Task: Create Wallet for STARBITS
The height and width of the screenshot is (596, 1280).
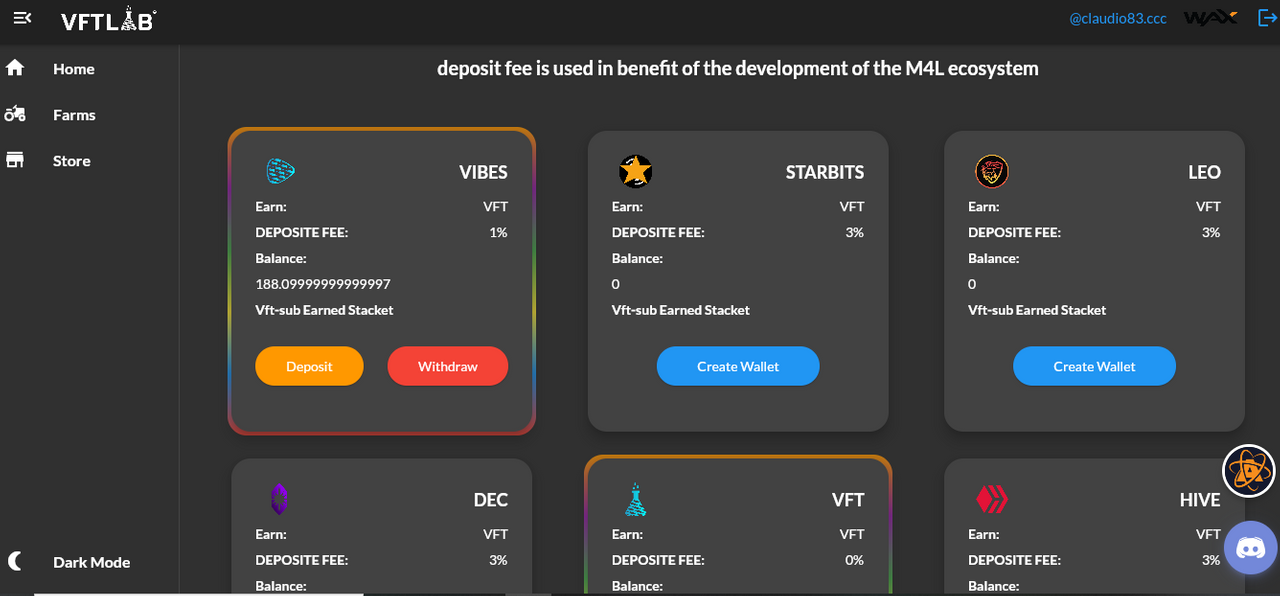Action: [738, 366]
